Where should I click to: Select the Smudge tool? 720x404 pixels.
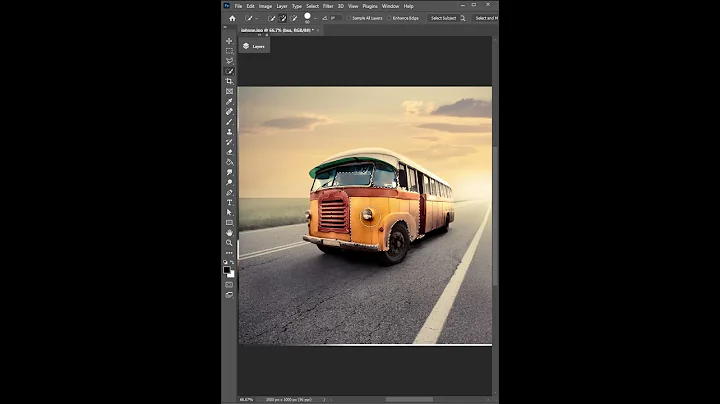[x=229, y=172]
